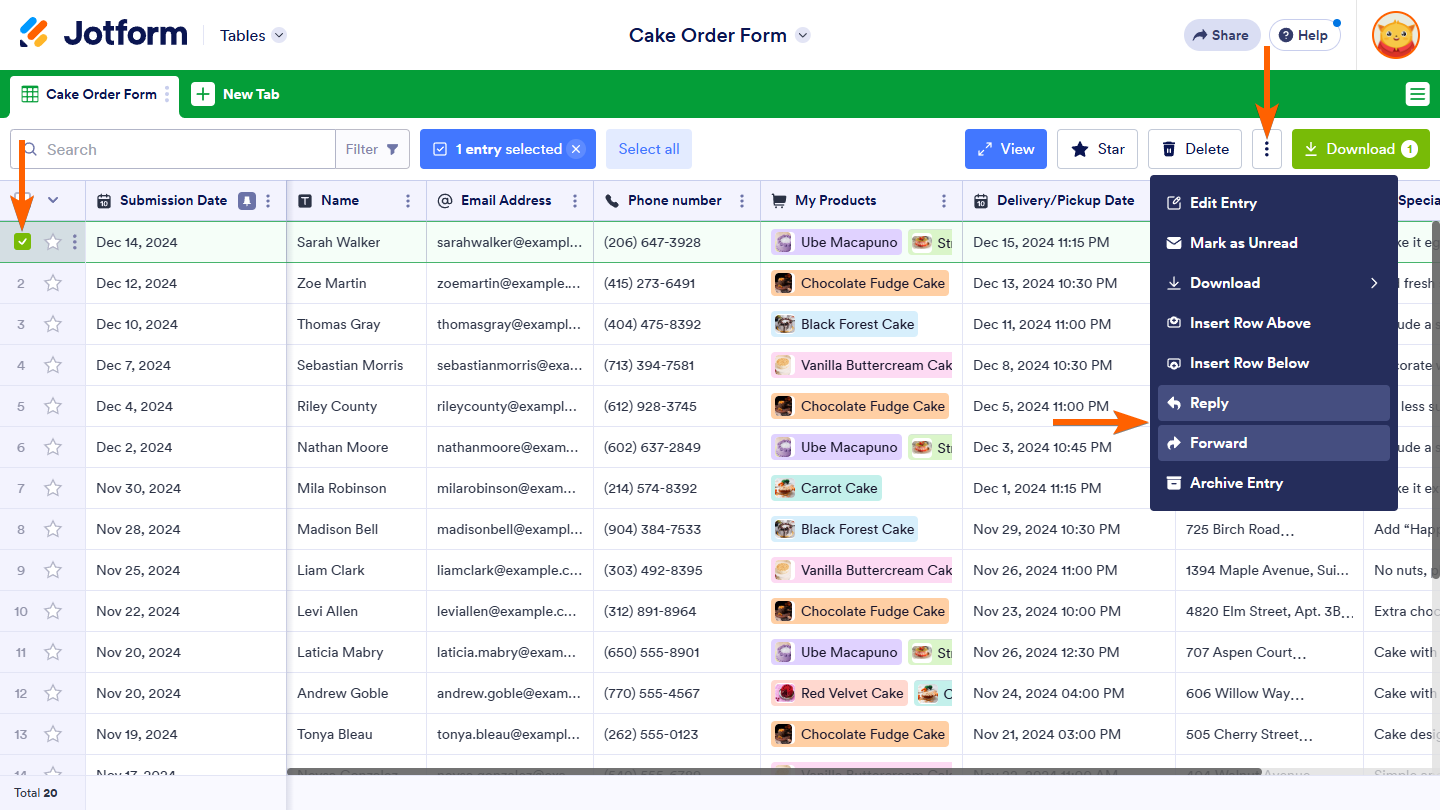Click the date cell Nov 19, 2024
The width and height of the screenshot is (1440, 810).
tap(186, 734)
